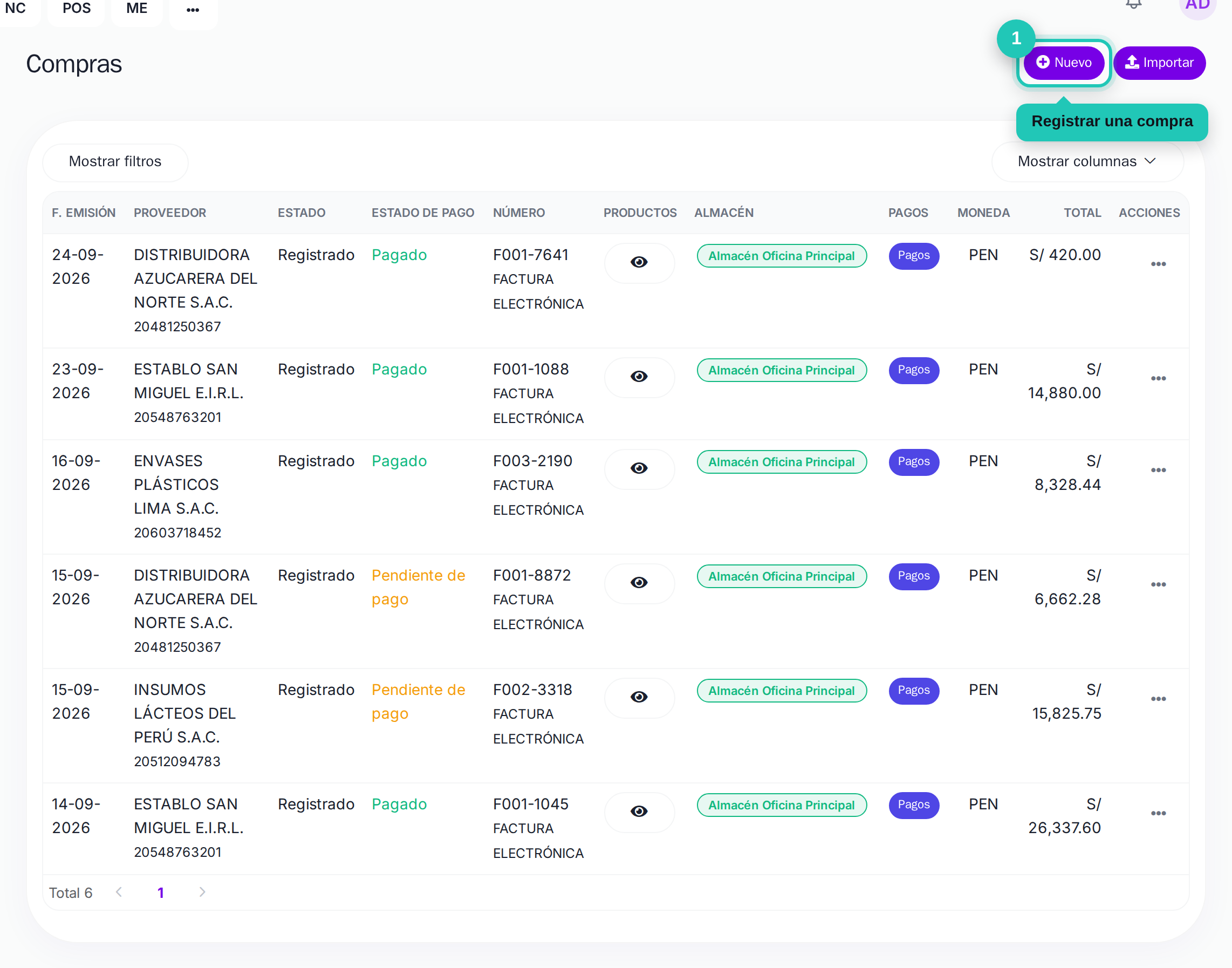This screenshot has width=1232, height=968.
Task: Go to the previous page arrow
Action: tap(119, 892)
